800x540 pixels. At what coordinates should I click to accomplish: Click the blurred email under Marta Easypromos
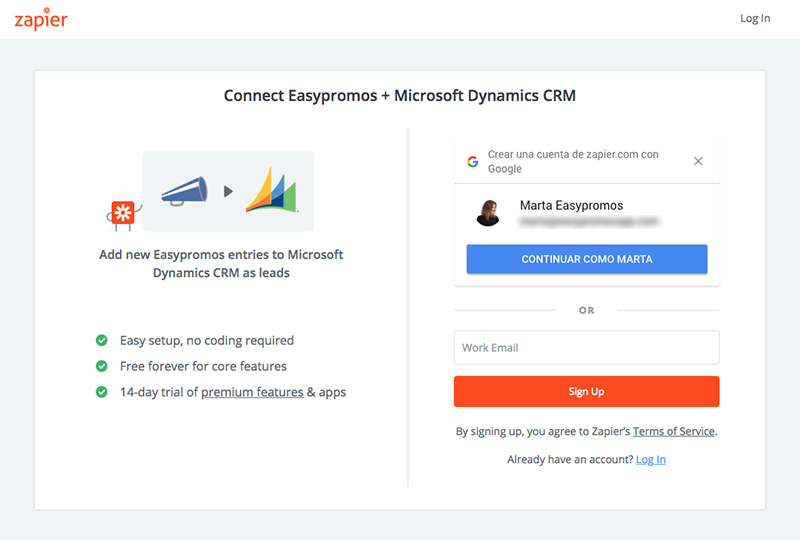pyautogui.click(x=589, y=222)
